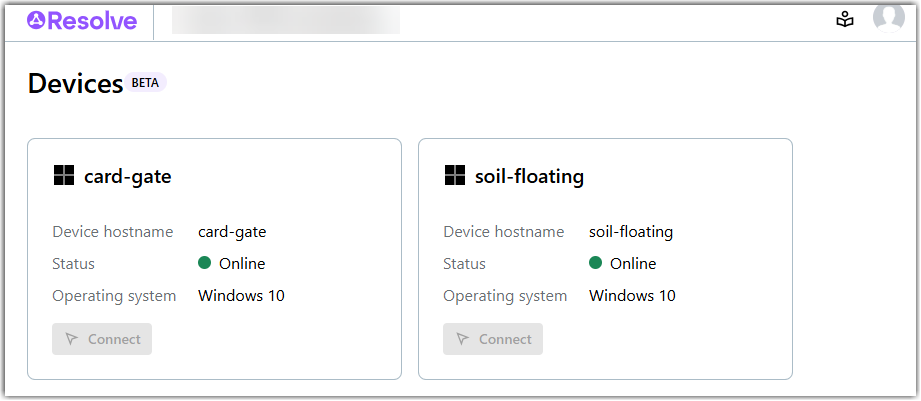Screen dimensions: 921x401
Task: Select the soil-floating device title
Action: (529, 177)
